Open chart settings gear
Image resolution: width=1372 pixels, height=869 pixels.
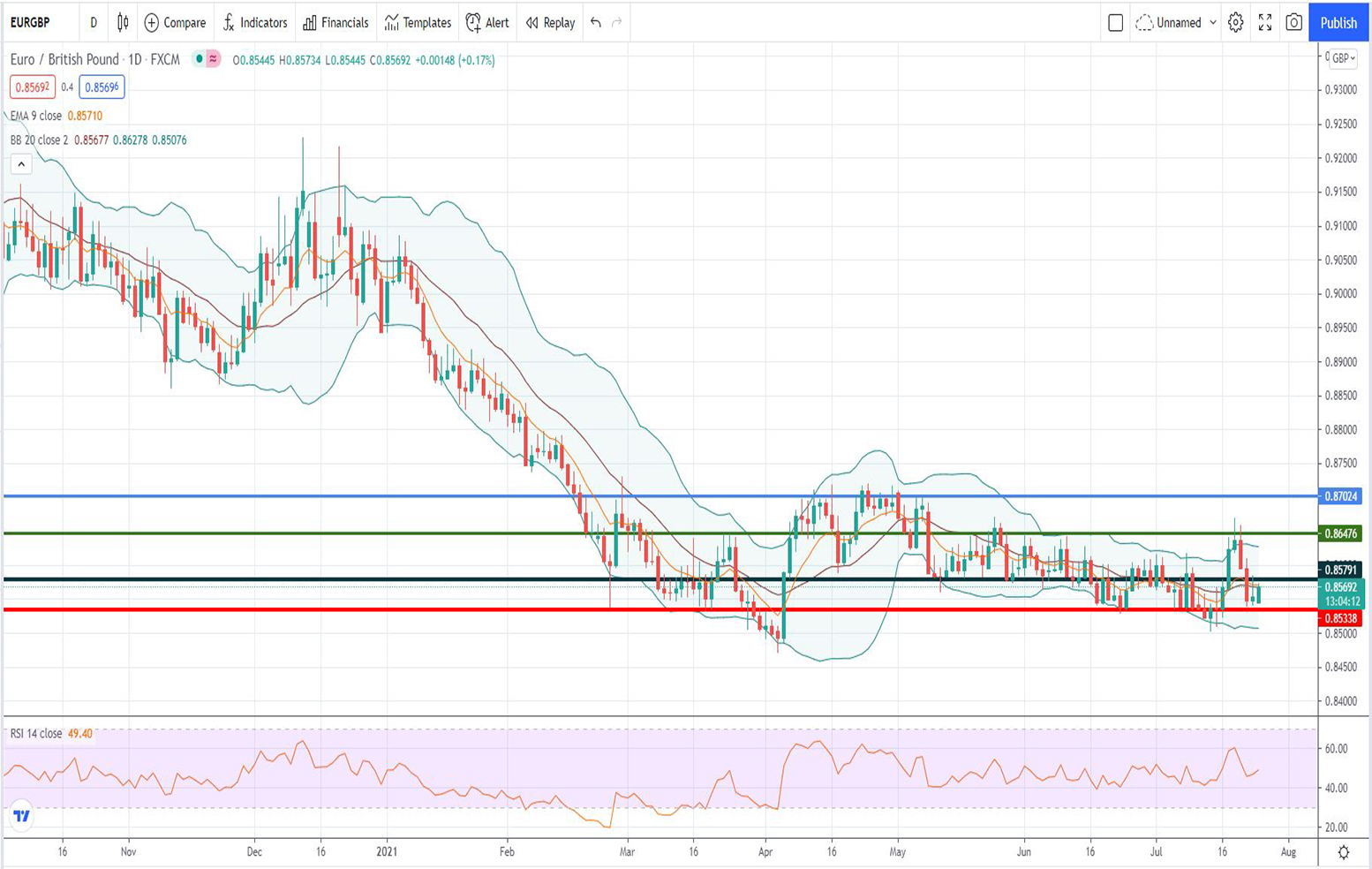point(1235,23)
